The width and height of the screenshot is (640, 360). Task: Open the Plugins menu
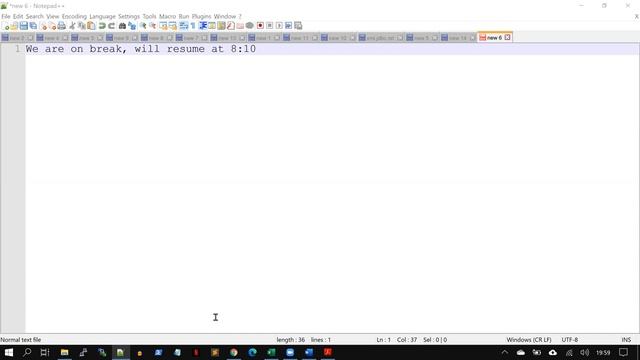click(x=201, y=16)
